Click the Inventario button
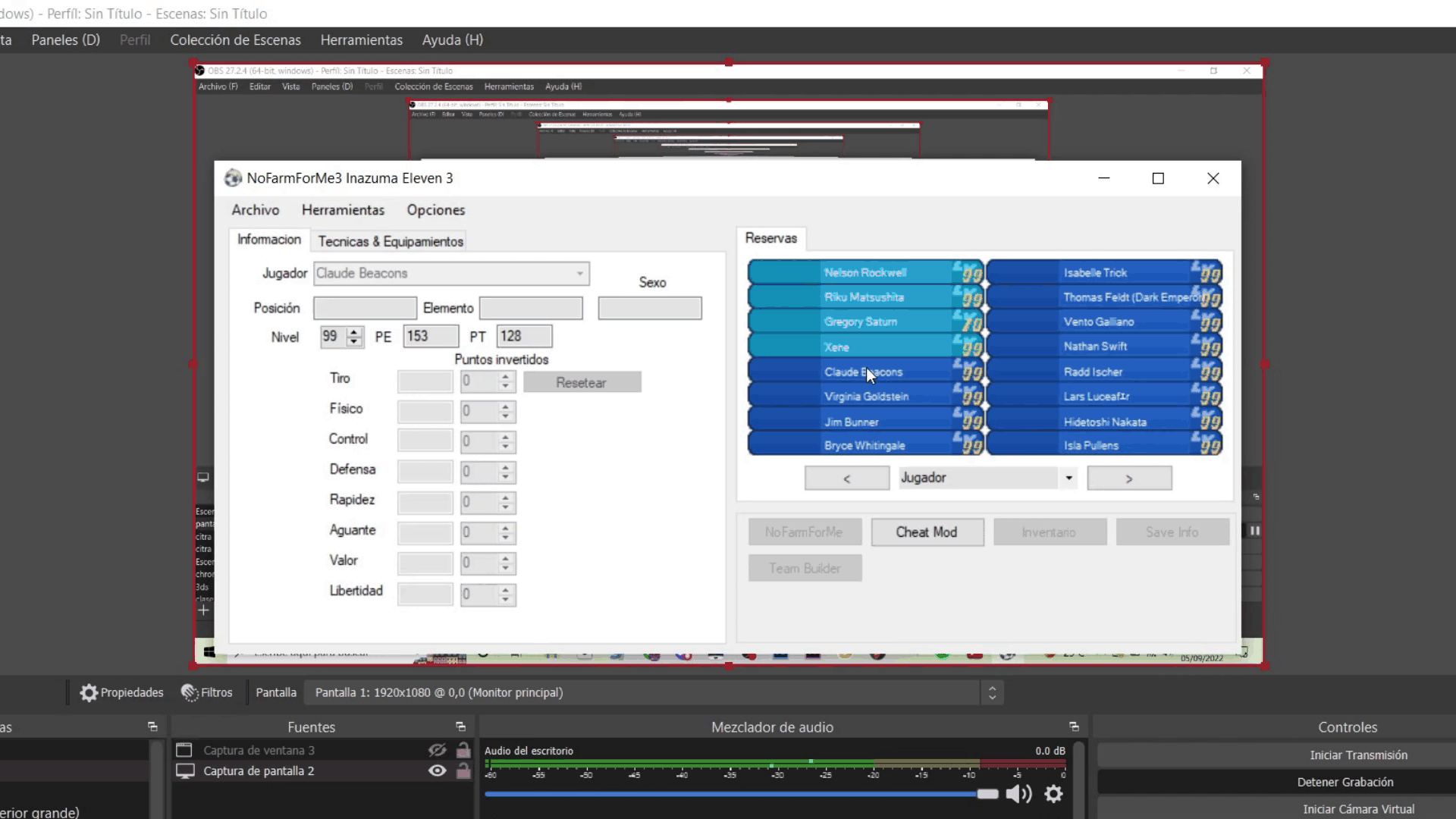 pos(1050,532)
